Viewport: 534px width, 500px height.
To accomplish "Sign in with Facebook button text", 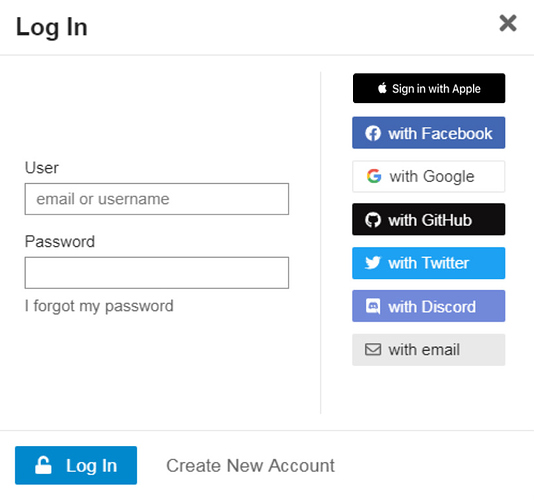I will (440, 133).
